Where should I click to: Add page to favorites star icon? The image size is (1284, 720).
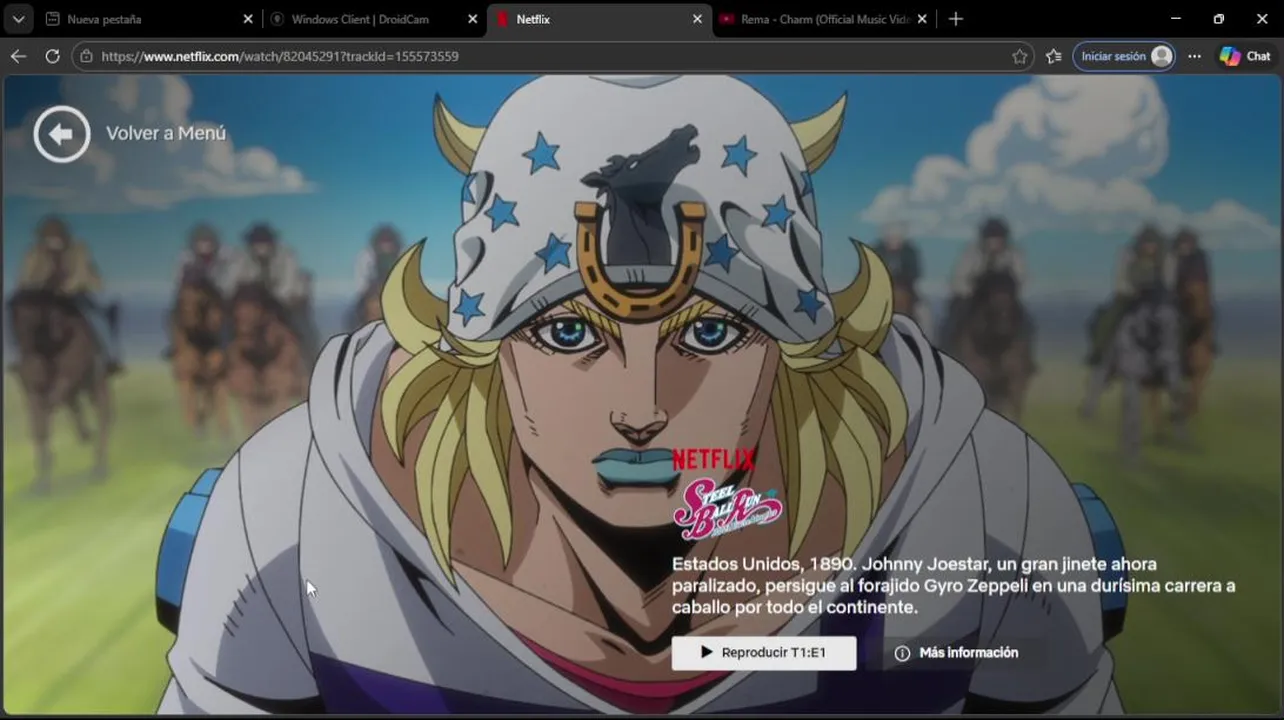(x=1019, y=57)
